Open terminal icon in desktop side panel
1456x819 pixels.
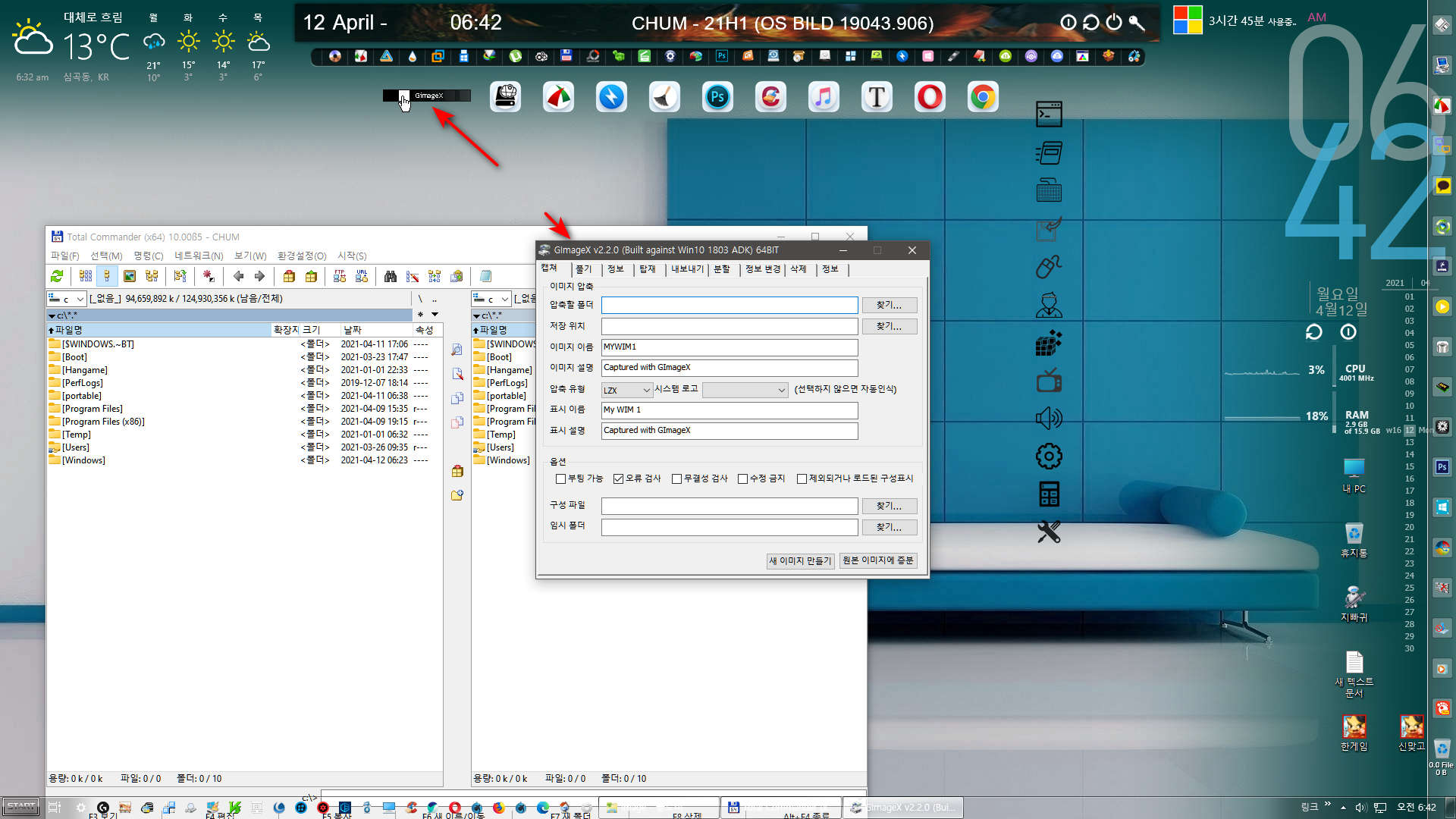pyautogui.click(x=1049, y=114)
